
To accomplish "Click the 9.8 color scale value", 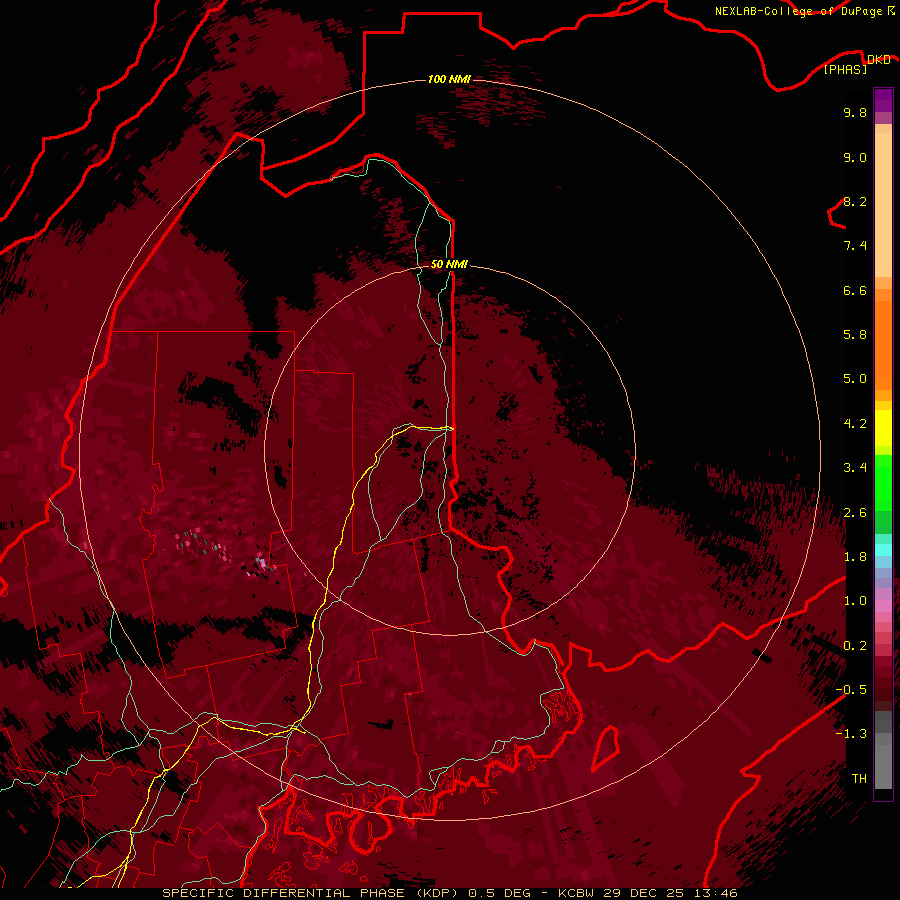I will click(x=855, y=112).
